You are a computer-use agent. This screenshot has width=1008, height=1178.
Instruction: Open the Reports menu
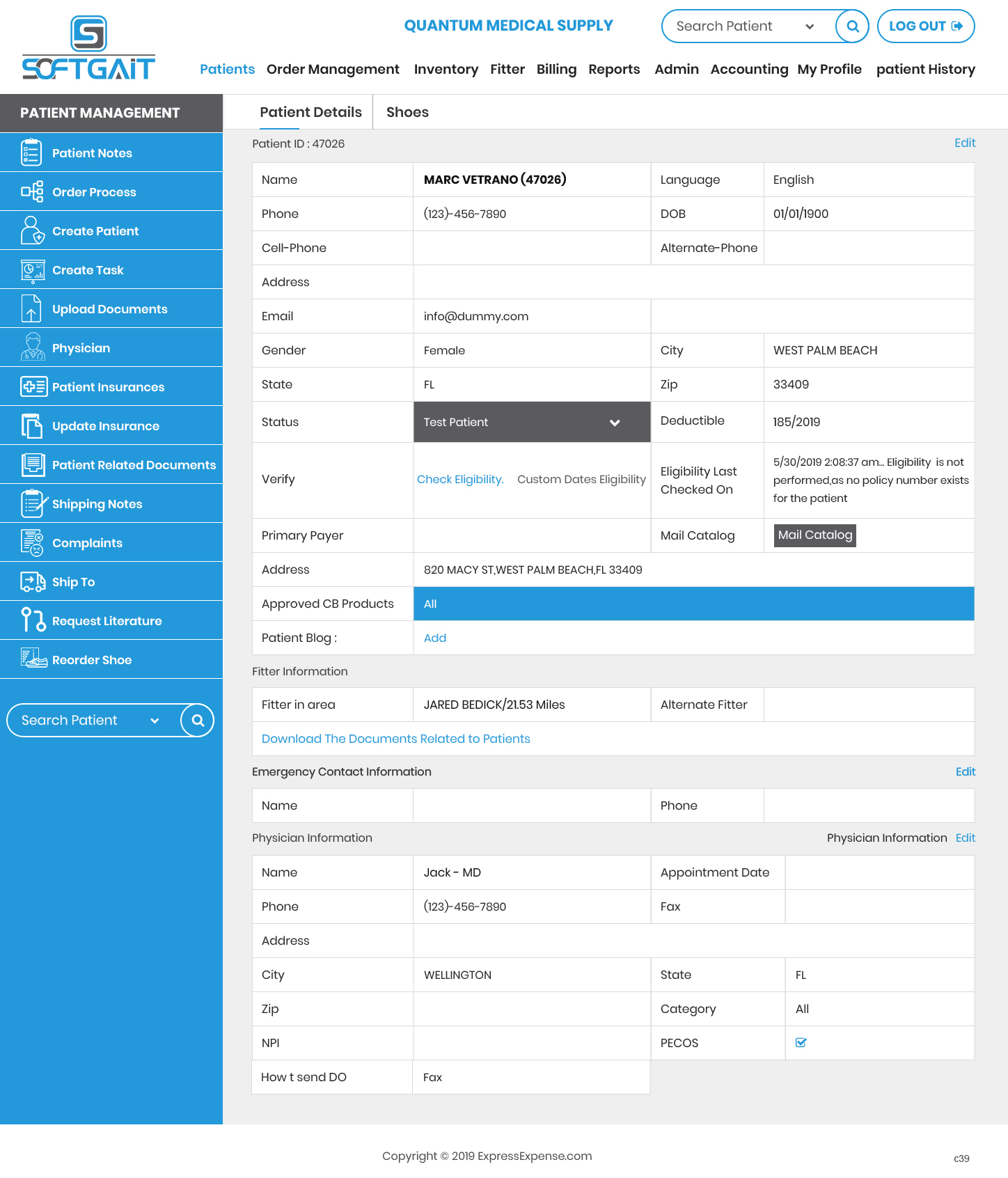614,69
